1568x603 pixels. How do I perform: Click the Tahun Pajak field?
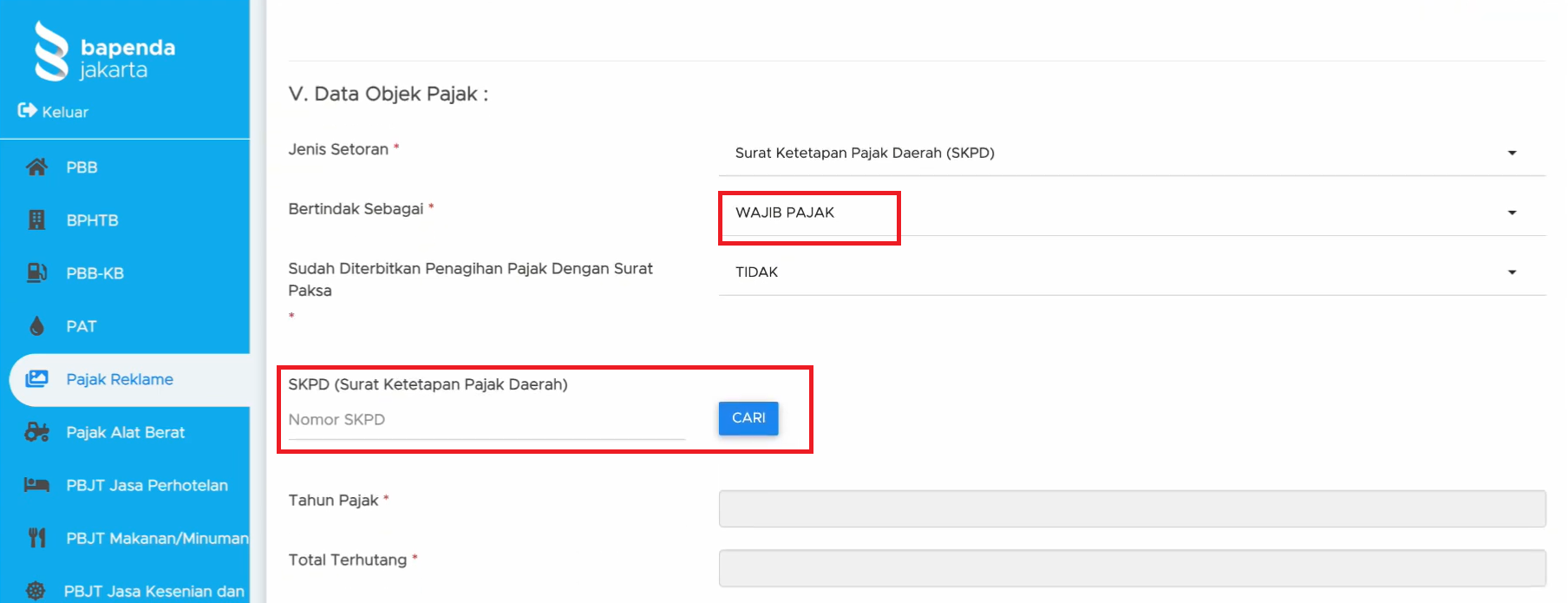1131,509
